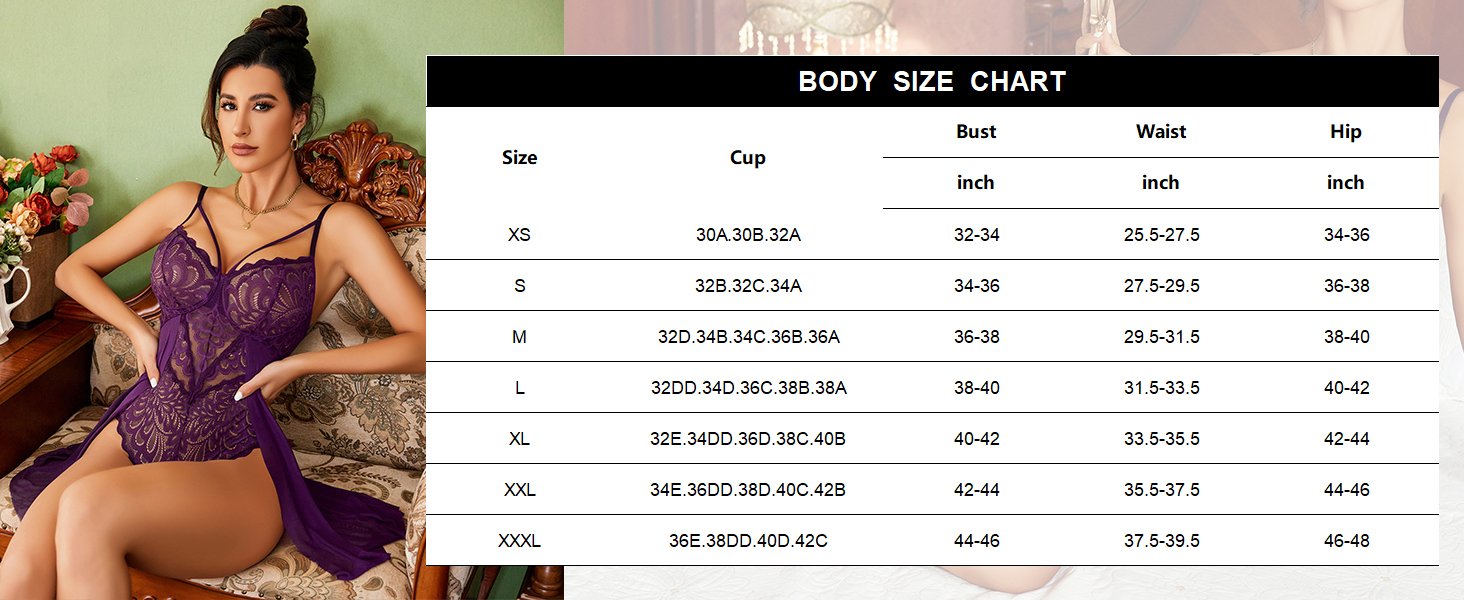Click the Cup column header
The height and width of the screenshot is (600, 1464).
click(x=747, y=157)
